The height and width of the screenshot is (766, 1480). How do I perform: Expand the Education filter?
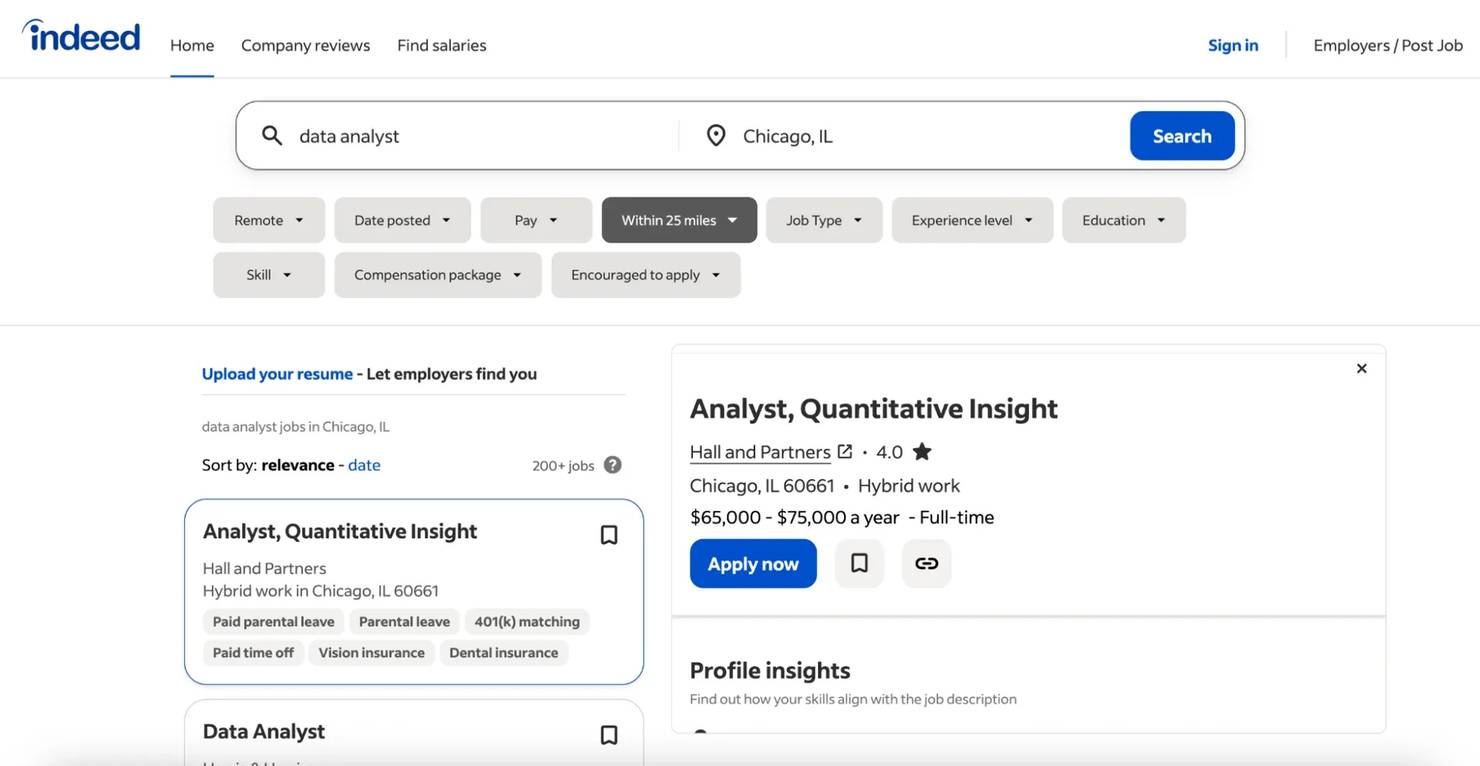(1124, 220)
